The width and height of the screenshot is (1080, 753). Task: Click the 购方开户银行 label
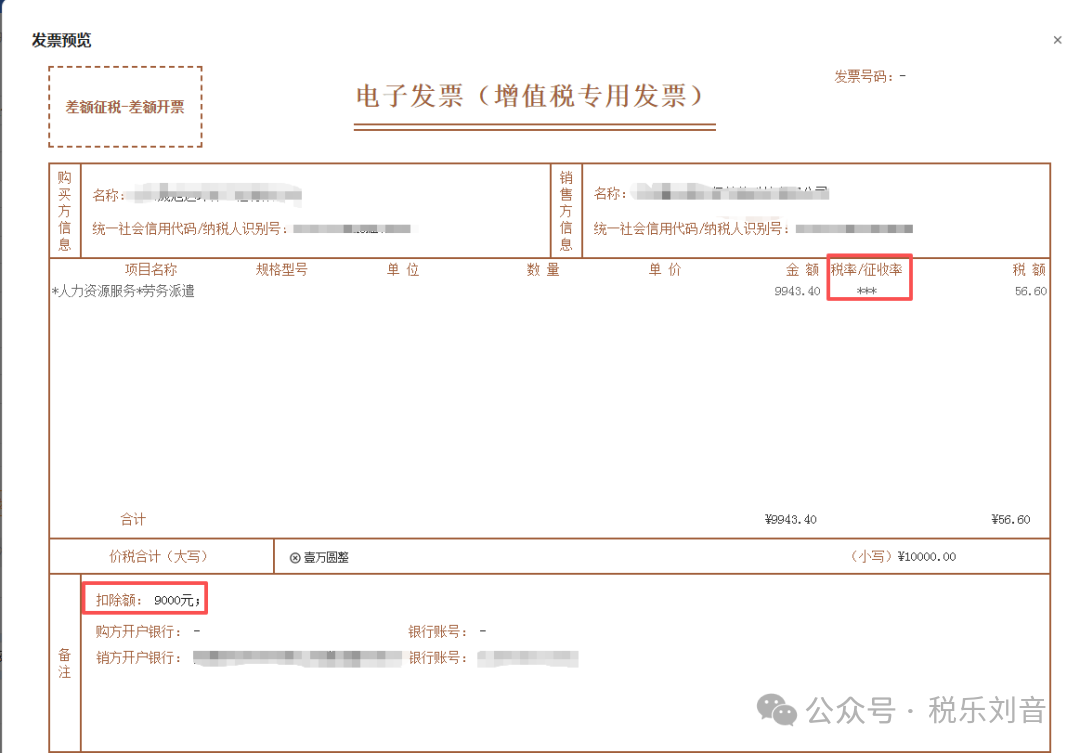click(139, 632)
